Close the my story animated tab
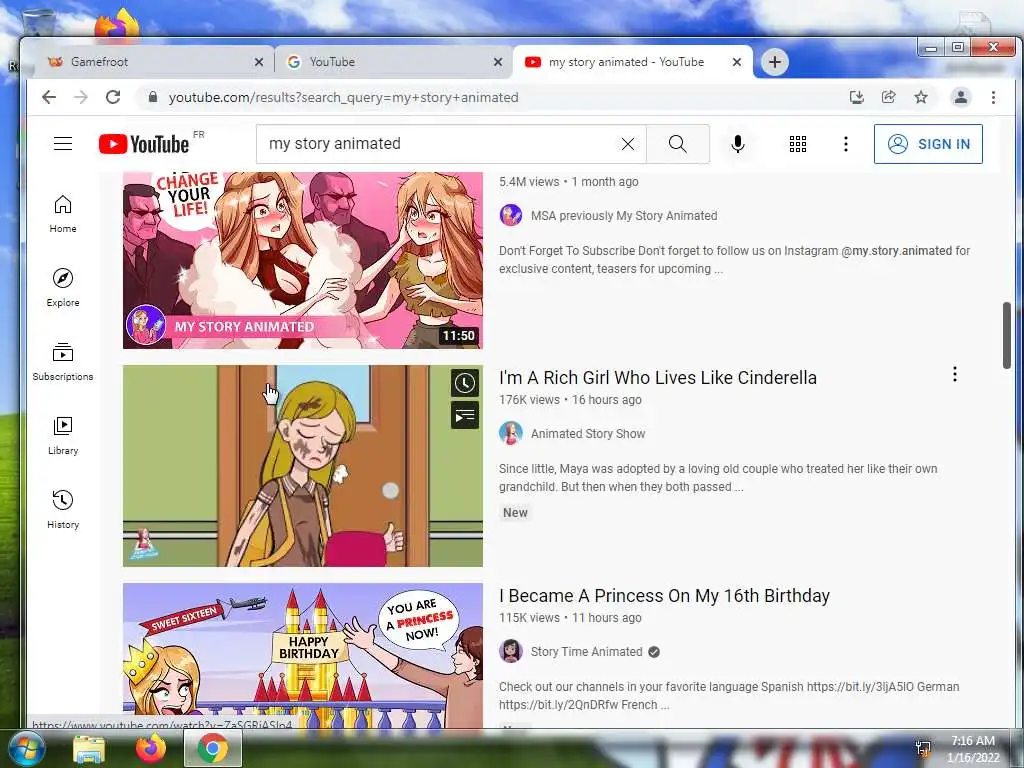The width and height of the screenshot is (1024, 768). click(x=737, y=62)
